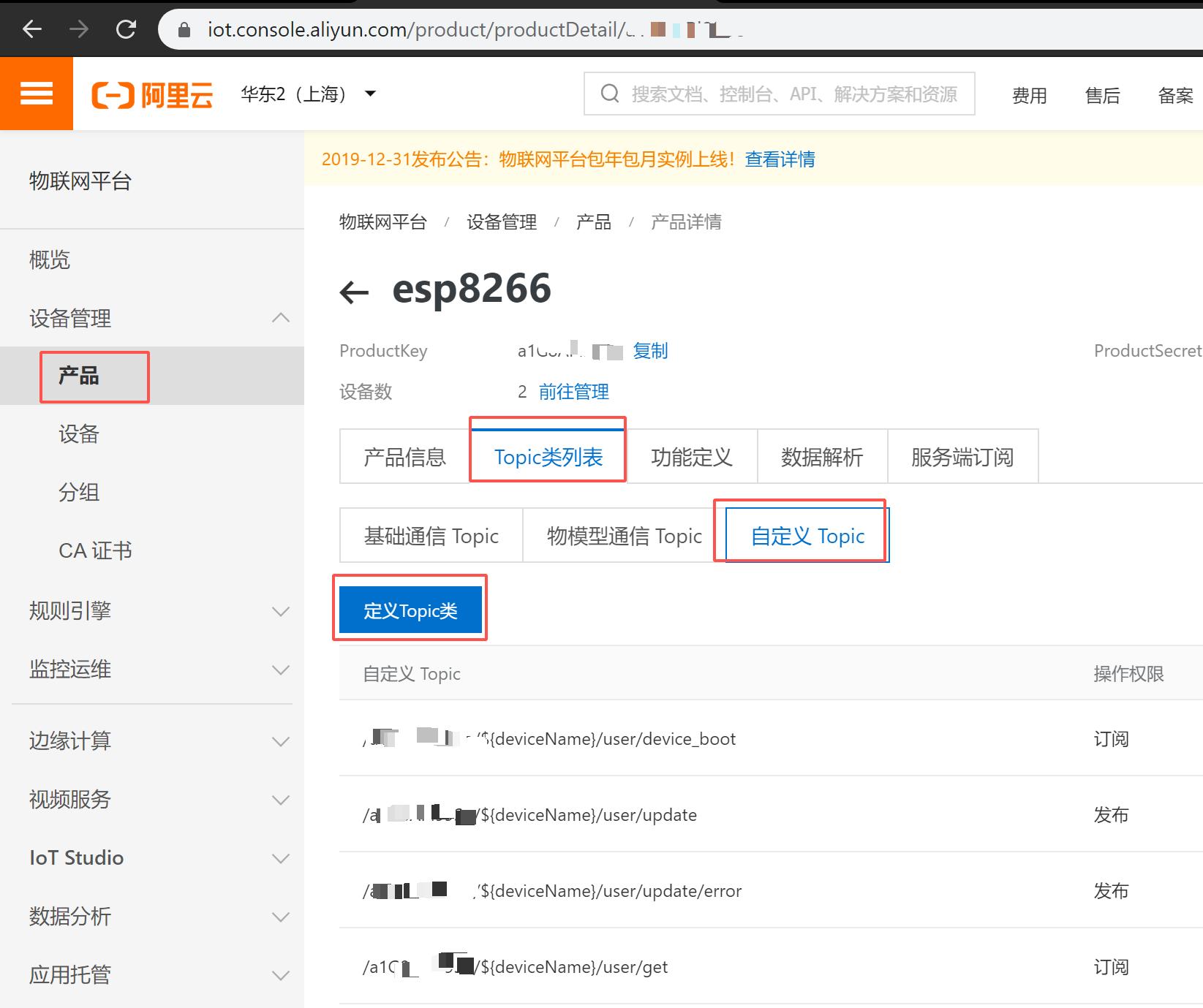Open the hamburger navigation menu
Image resolution: width=1203 pixels, height=1008 pixels.
coord(36,94)
